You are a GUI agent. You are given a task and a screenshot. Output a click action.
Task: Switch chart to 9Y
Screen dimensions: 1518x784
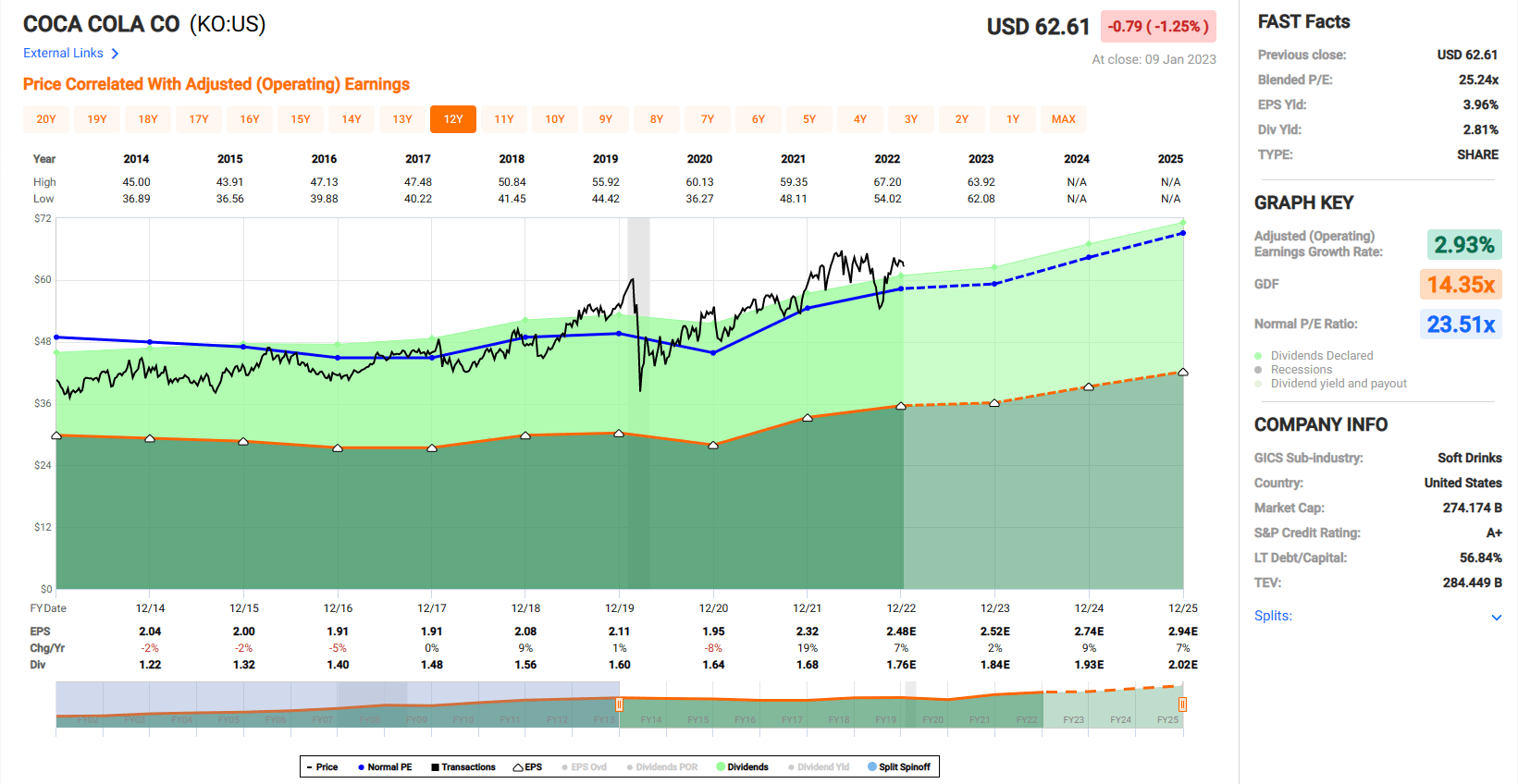606,119
